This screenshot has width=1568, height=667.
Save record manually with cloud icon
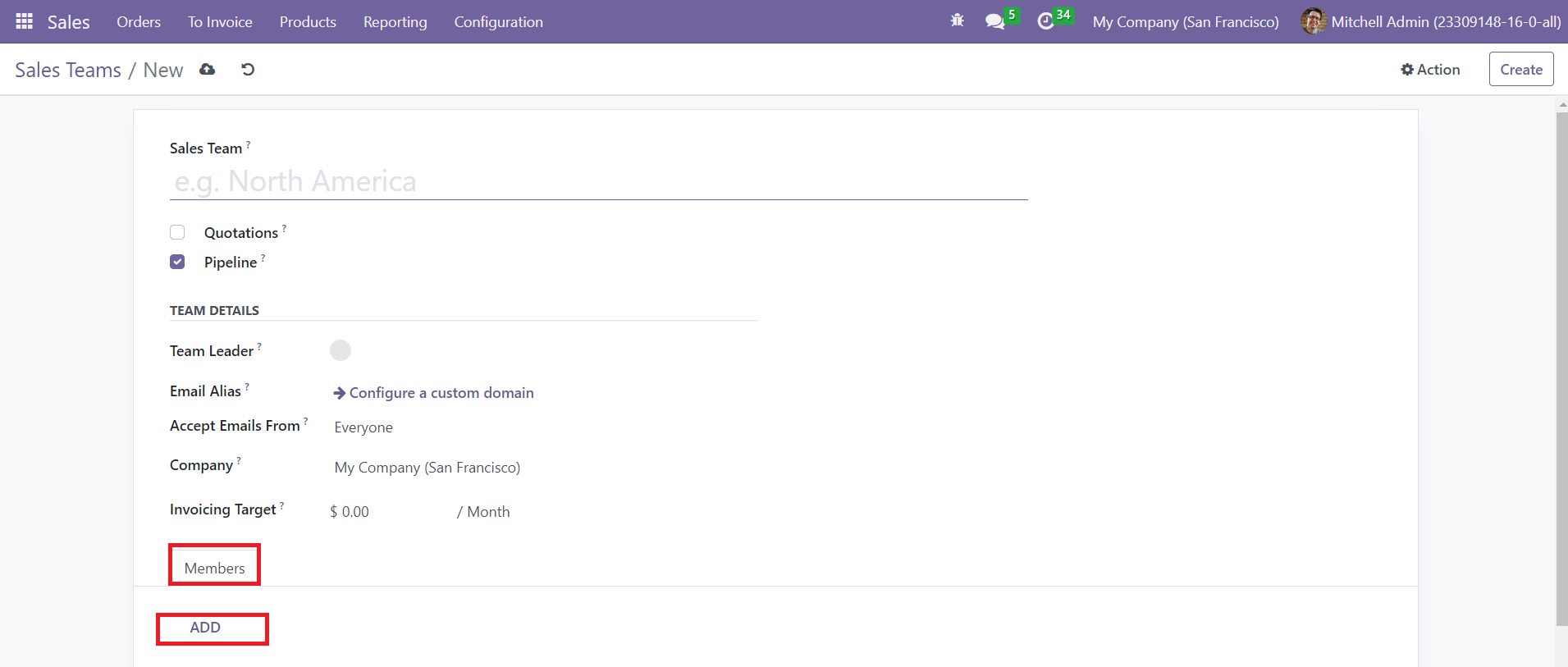[x=208, y=70]
